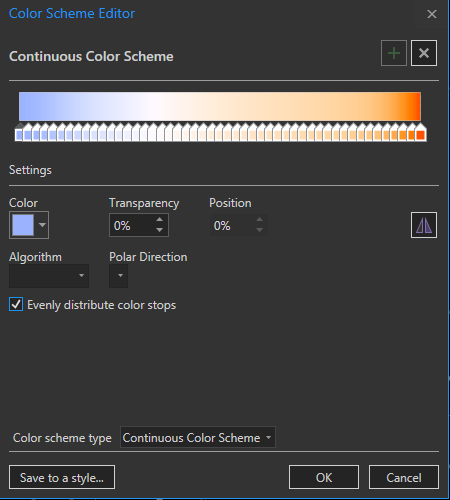
Task: Select the last dark orange color stop
Action: (421, 133)
